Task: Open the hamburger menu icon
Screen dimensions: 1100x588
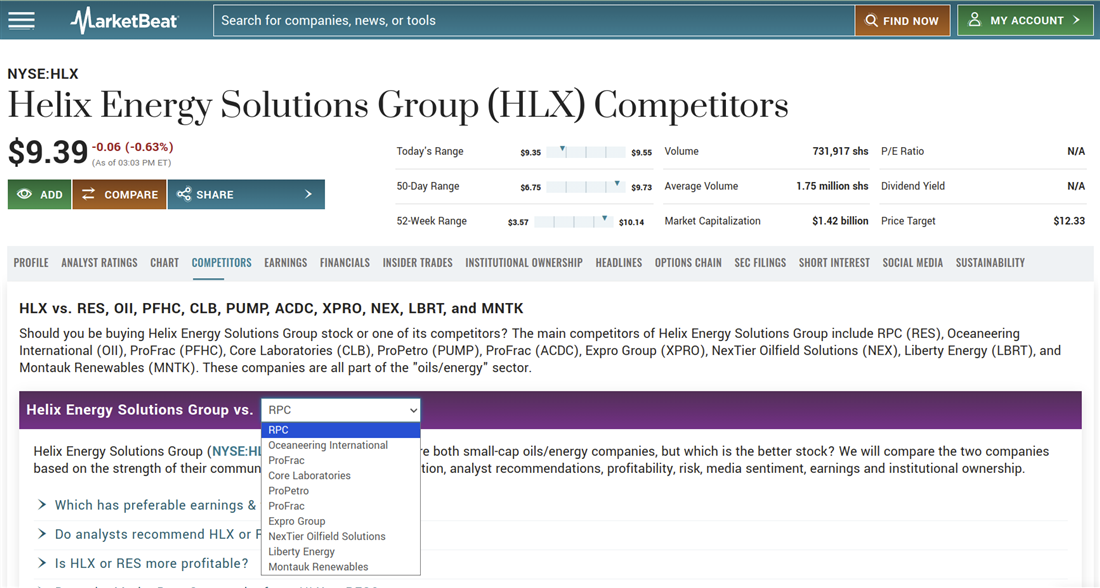Action: point(21,20)
